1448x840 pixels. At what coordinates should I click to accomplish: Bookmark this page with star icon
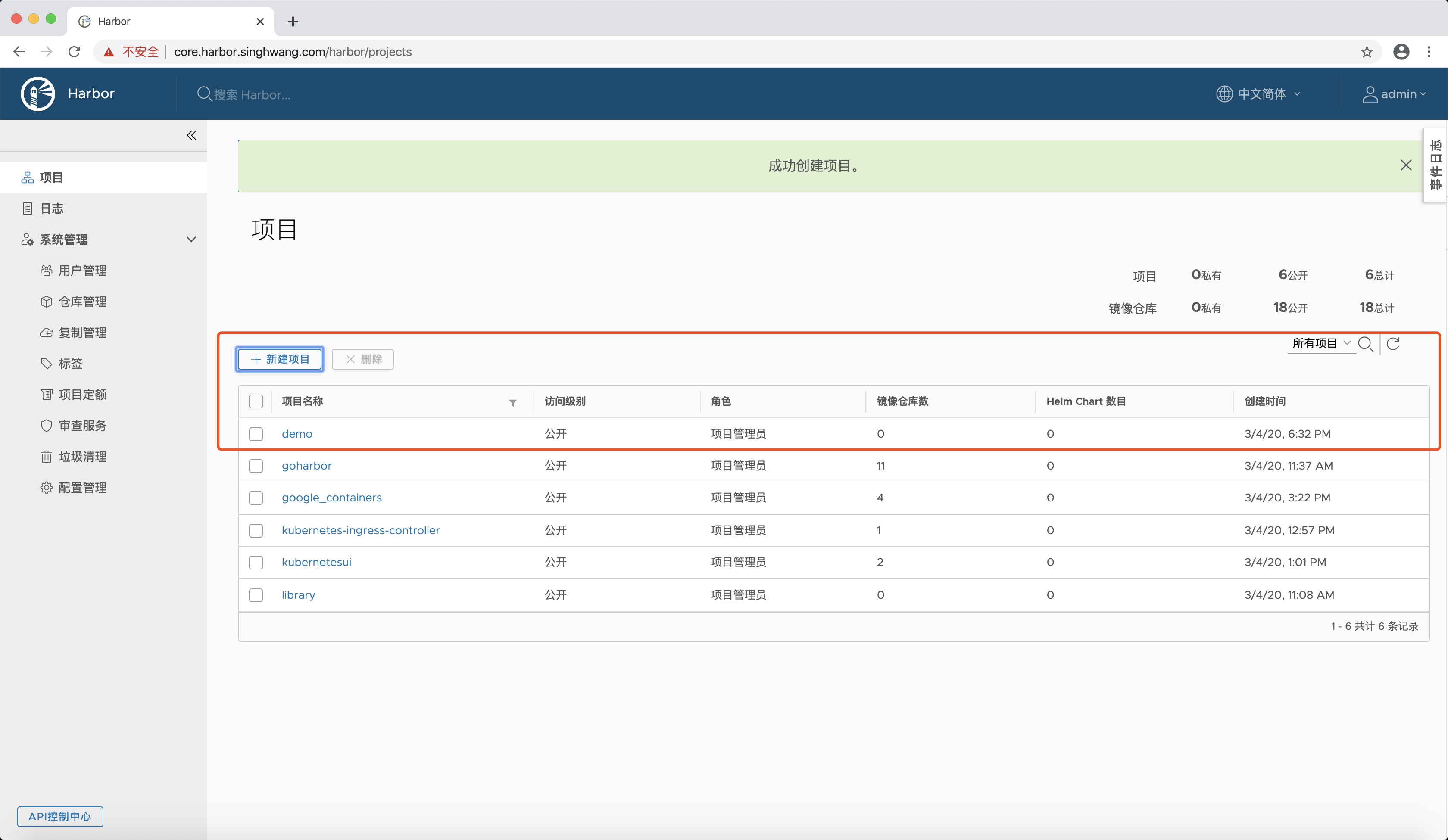pos(1367,52)
